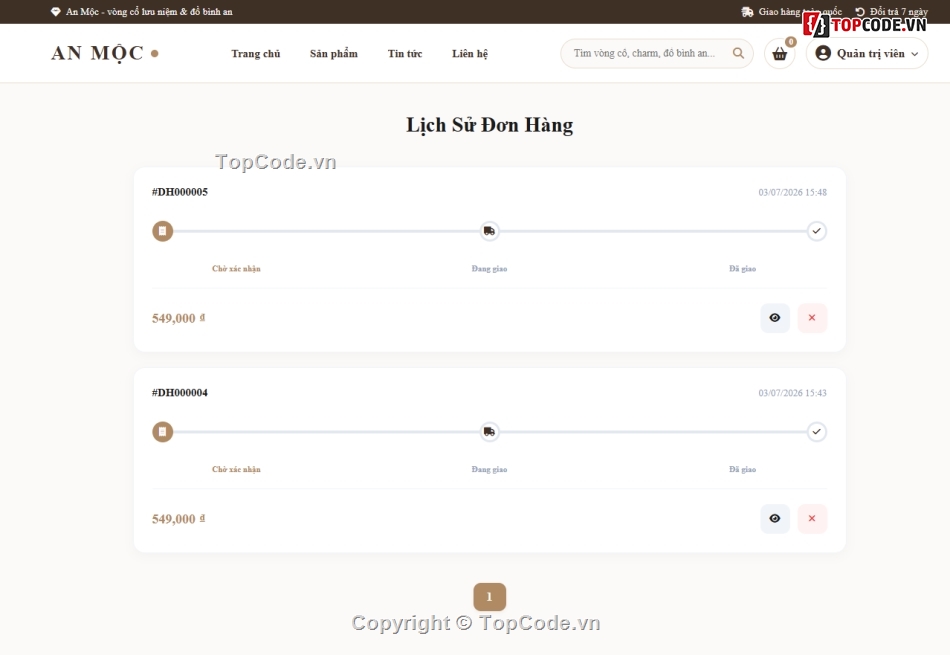Open the Tin tức menu
Screen dimensions: 950x655
pos(405,53)
